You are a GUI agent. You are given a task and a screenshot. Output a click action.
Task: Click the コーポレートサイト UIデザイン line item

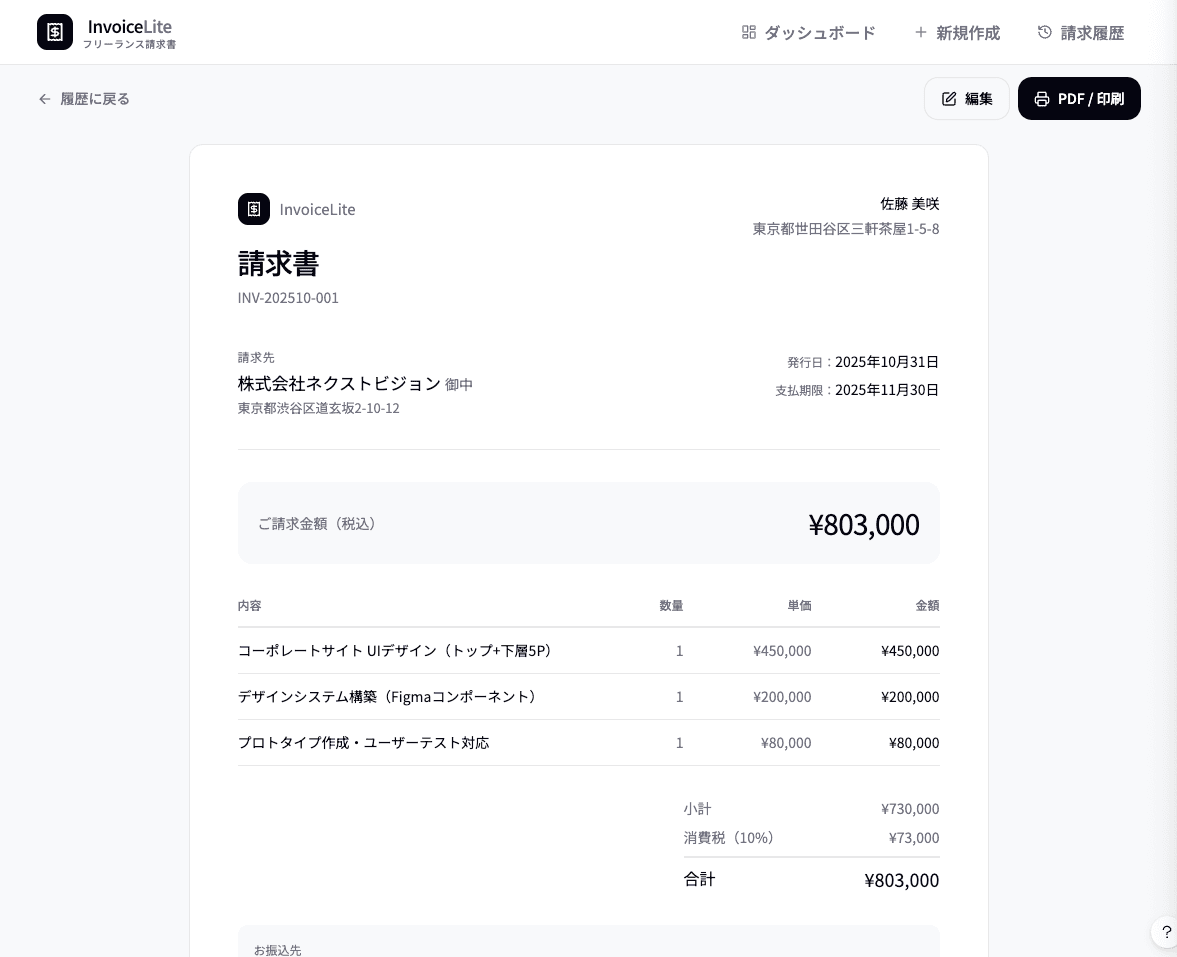(396, 651)
